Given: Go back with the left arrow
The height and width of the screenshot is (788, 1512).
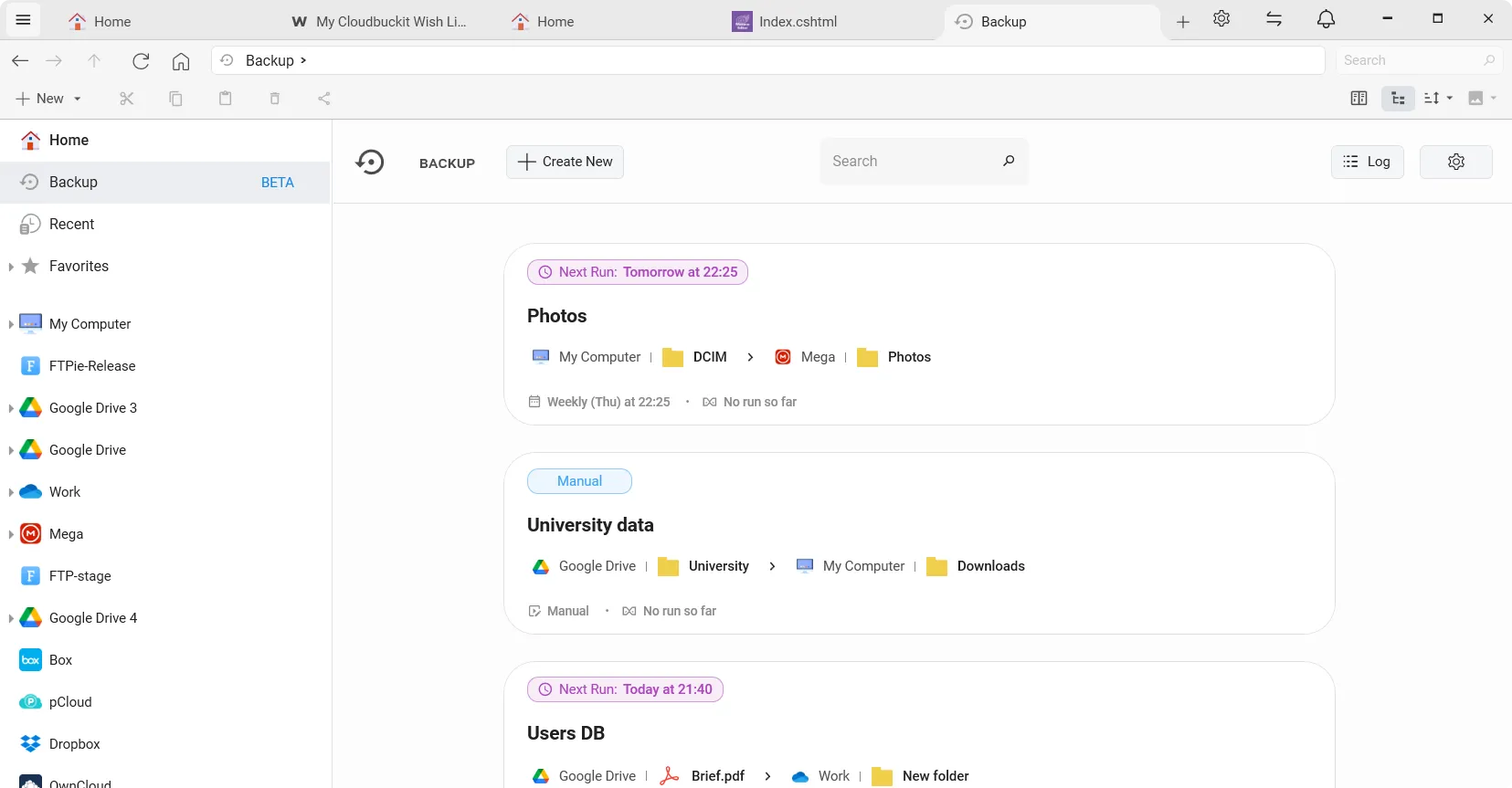Looking at the screenshot, I should (20, 60).
